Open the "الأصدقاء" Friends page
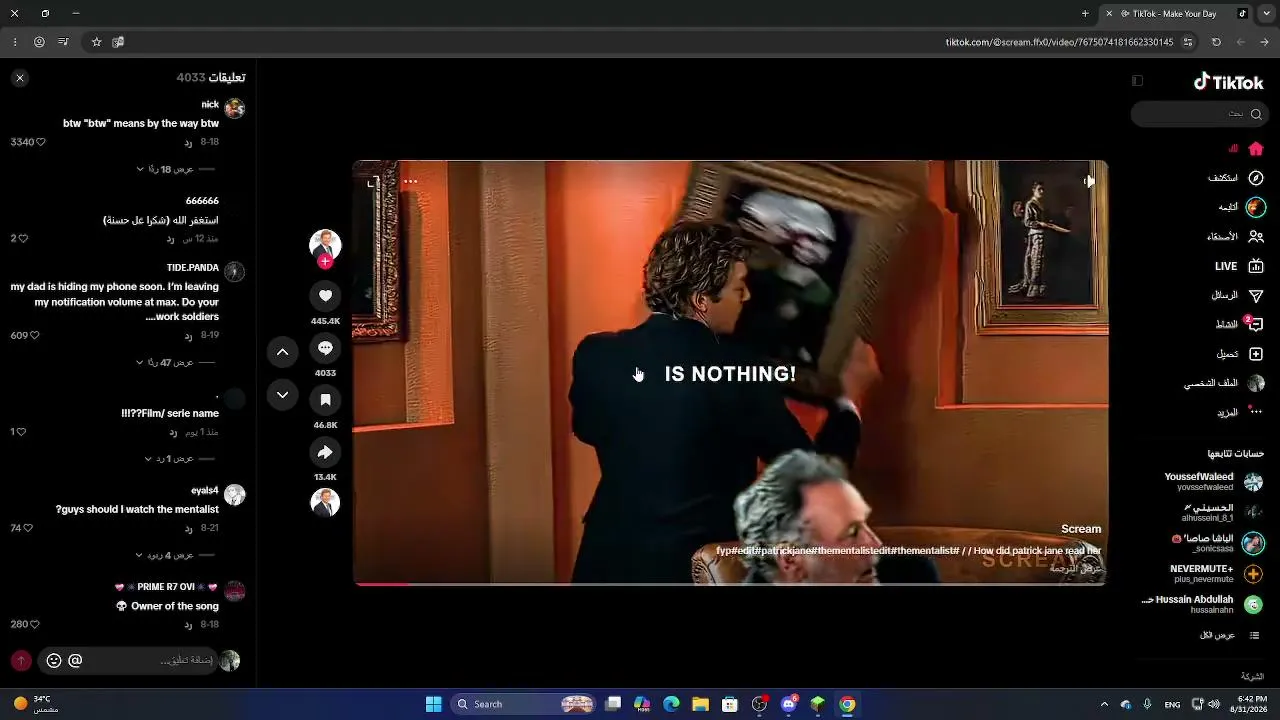Image resolution: width=1280 pixels, height=720 pixels. [x=1236, y=236]
